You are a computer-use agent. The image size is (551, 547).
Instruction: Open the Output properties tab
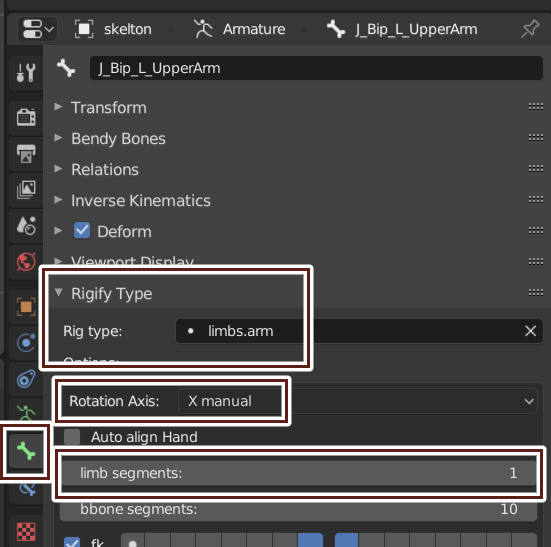[26, 154]
